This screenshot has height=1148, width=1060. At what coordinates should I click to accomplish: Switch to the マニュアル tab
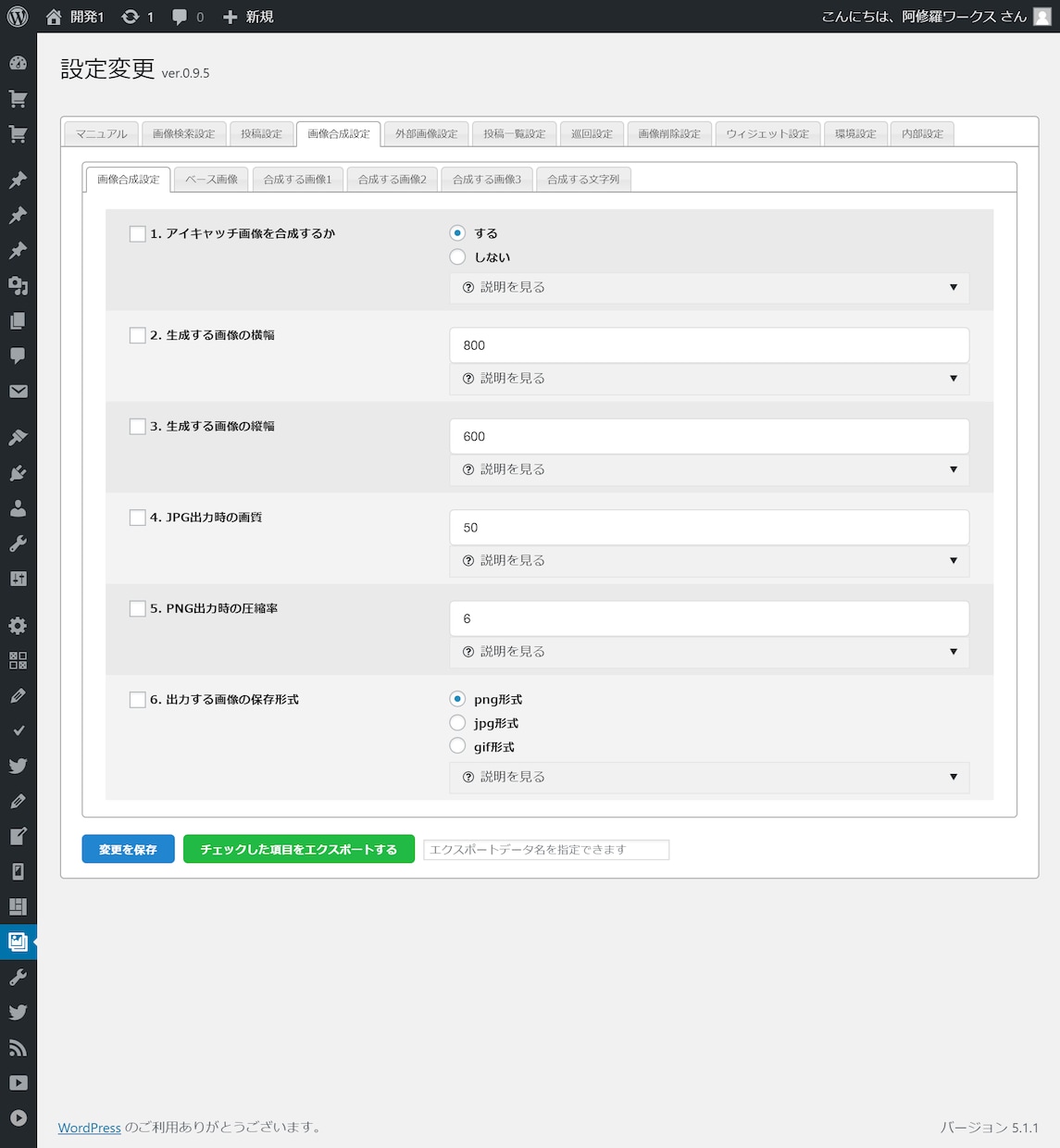tap(102, 134)
